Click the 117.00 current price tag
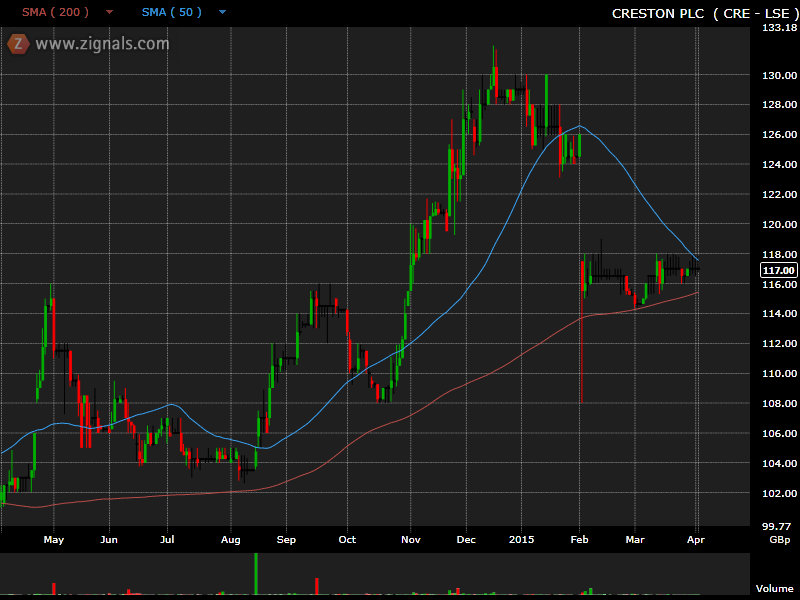 tap(778, 270)
